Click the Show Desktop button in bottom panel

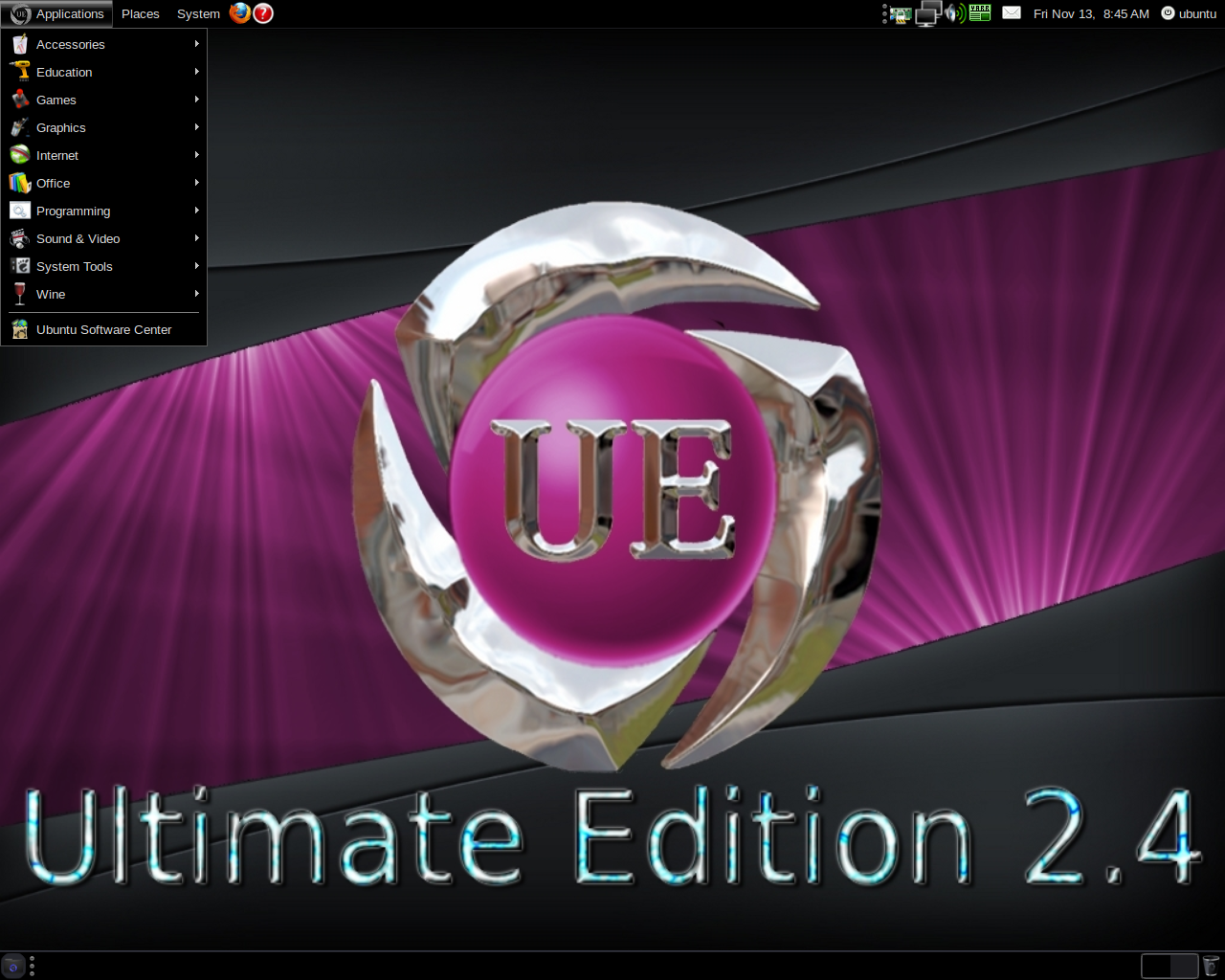13,966
